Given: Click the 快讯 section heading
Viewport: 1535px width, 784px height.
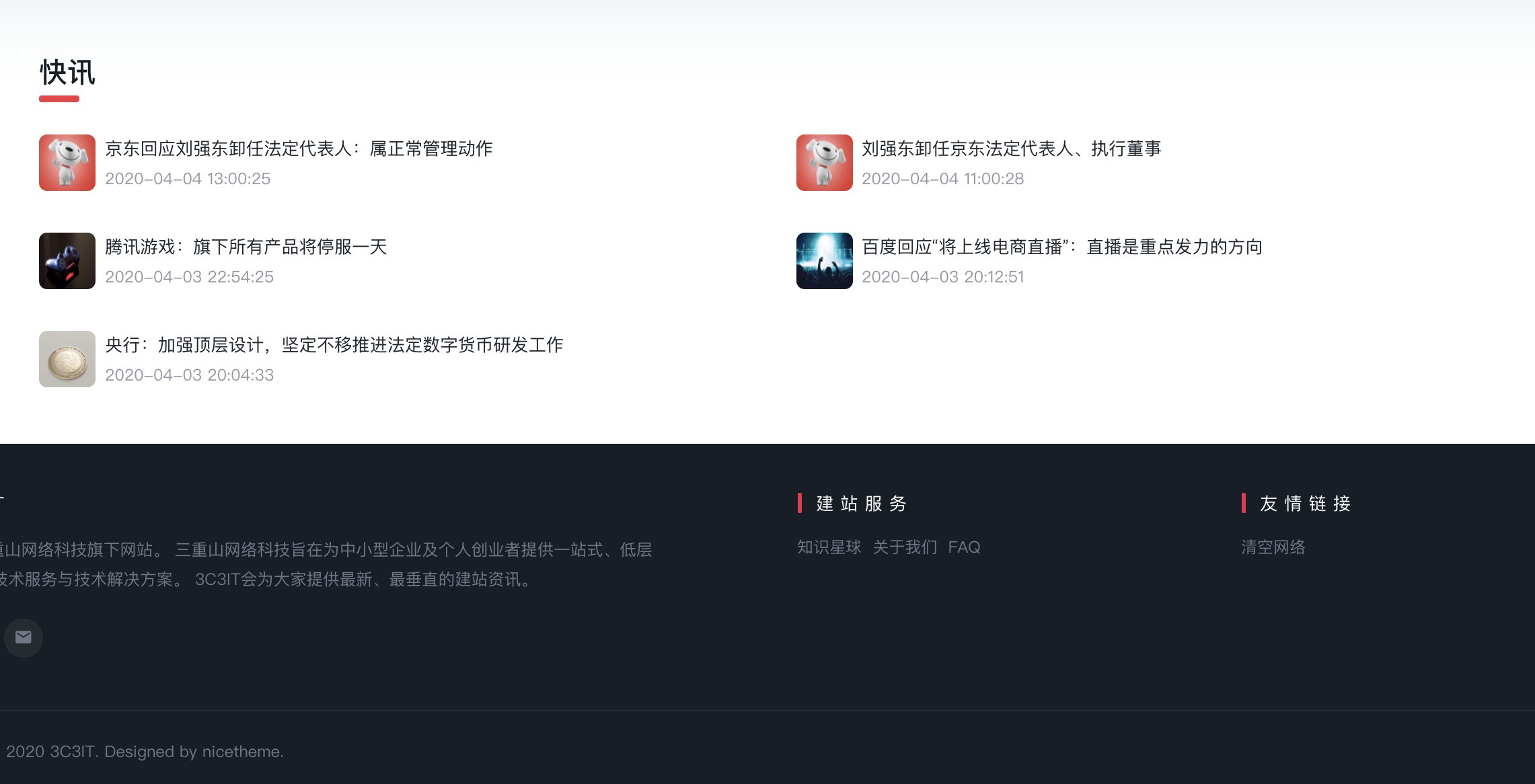Looking at the screenshot, I should [67, 73].
